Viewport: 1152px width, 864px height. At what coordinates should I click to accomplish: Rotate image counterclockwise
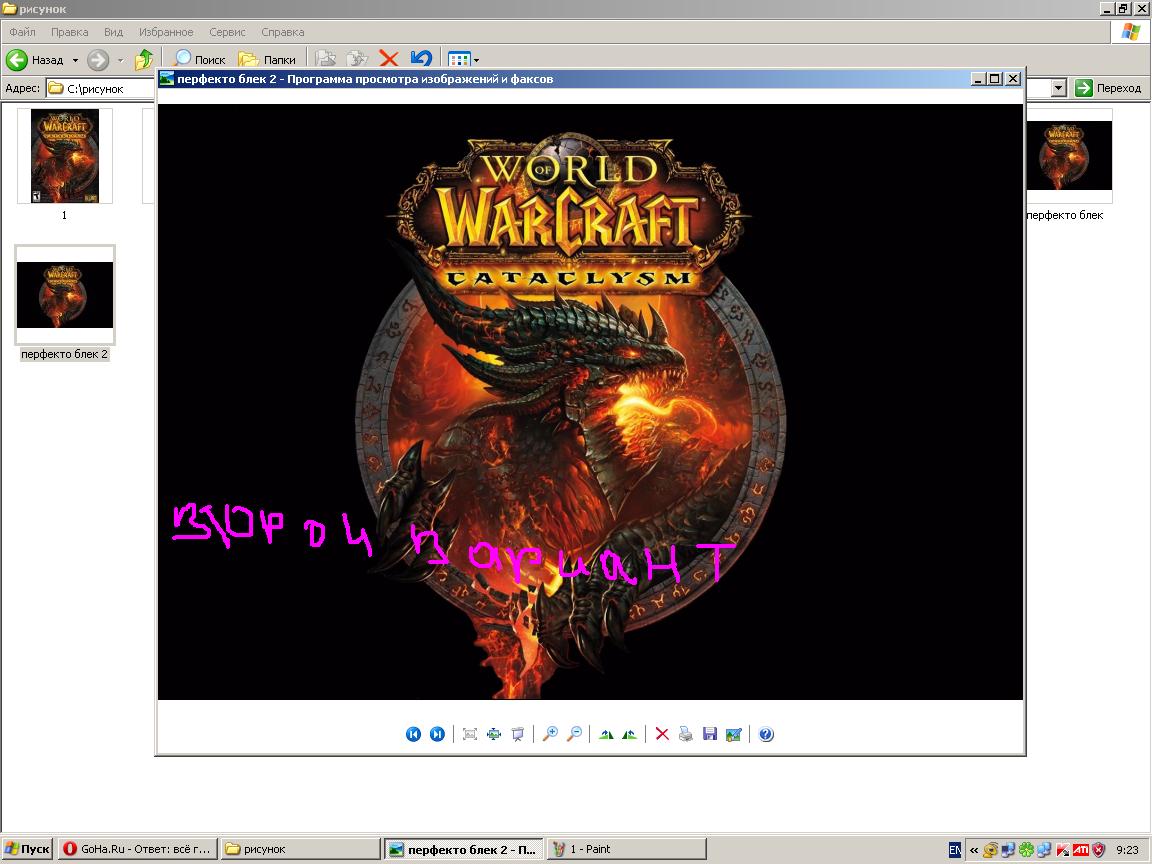630,734
